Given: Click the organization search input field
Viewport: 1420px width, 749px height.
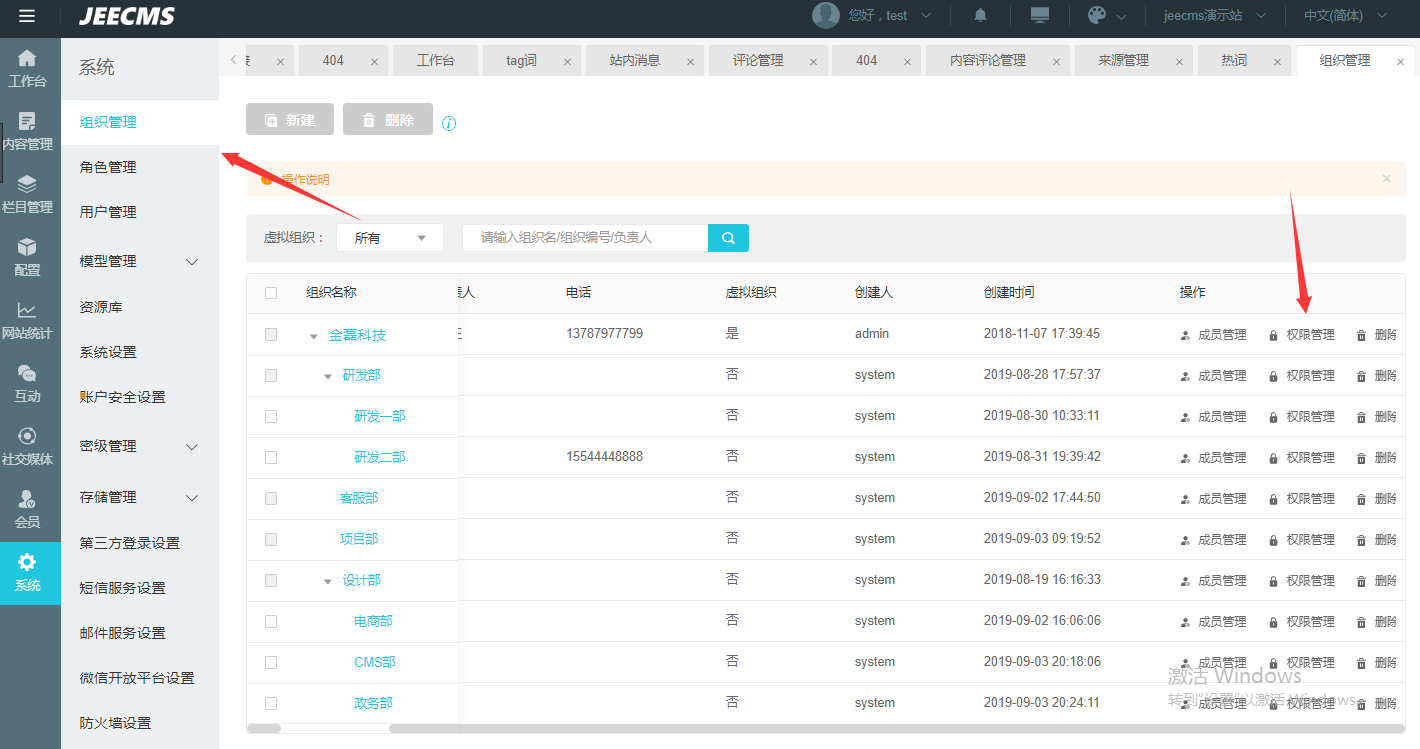Looking at the screenshot, I should click(x=585, y=238).
